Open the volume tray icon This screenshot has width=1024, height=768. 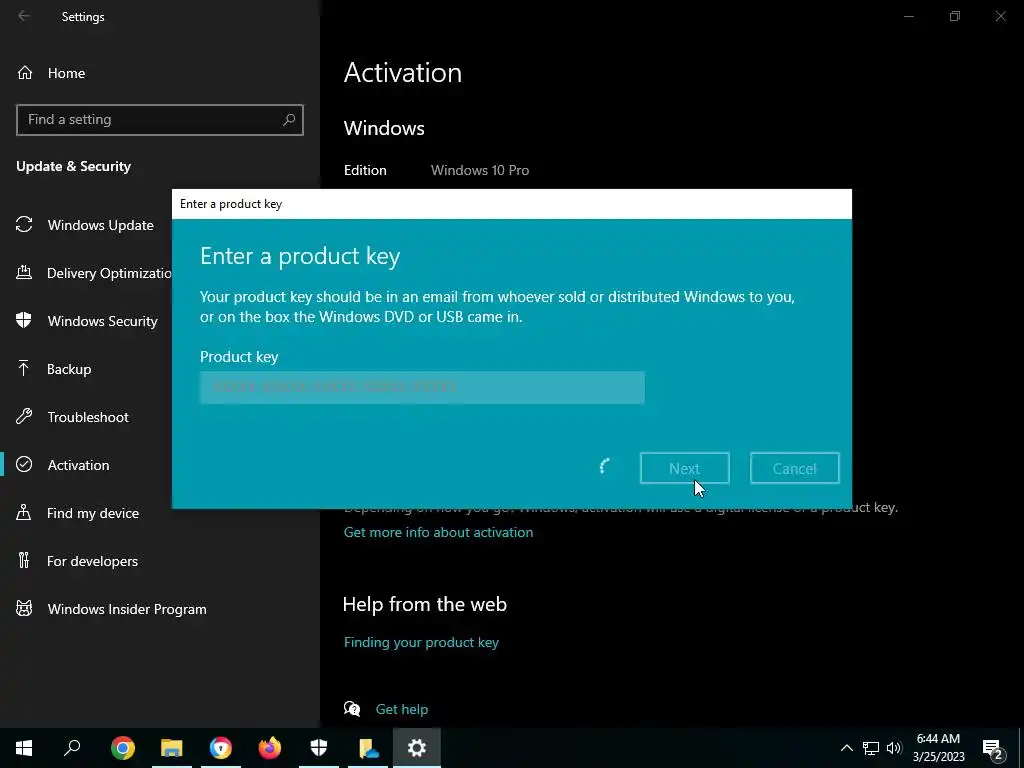point(894,748)
